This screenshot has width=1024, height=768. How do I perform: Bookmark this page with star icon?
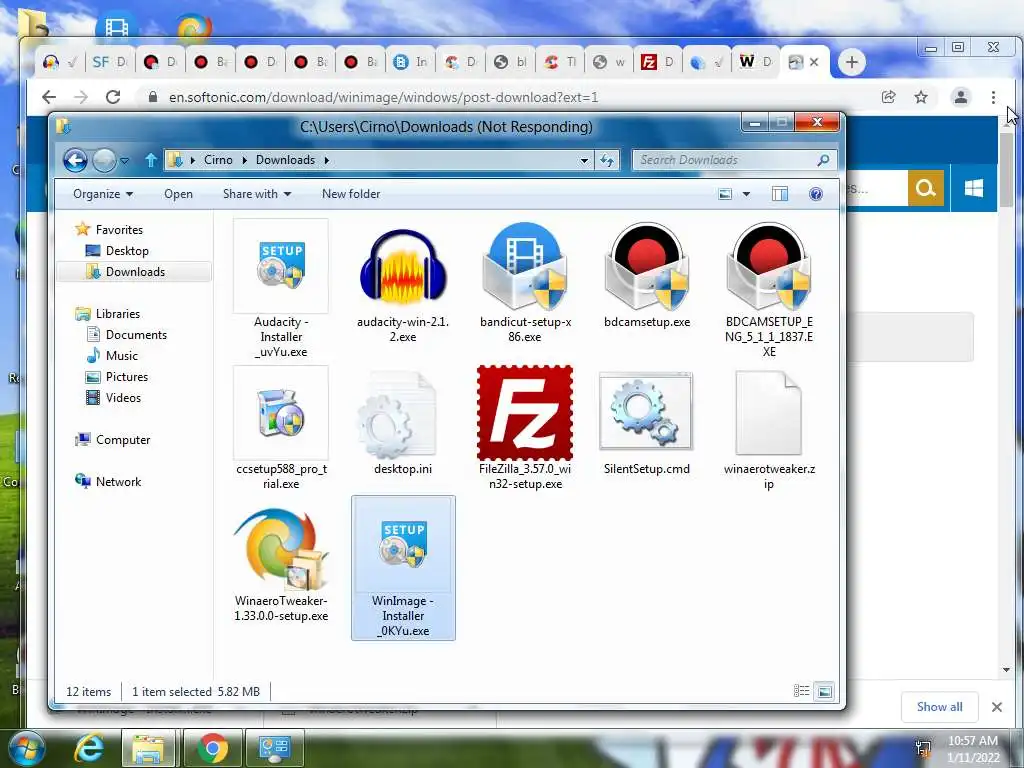pyautogui.click(x=921, y=97)
